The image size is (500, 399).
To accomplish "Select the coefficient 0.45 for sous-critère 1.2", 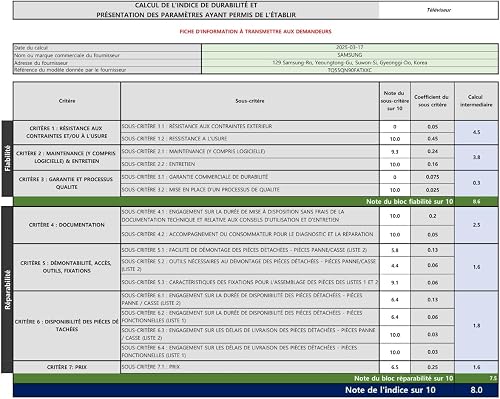I will click(432, 139).
